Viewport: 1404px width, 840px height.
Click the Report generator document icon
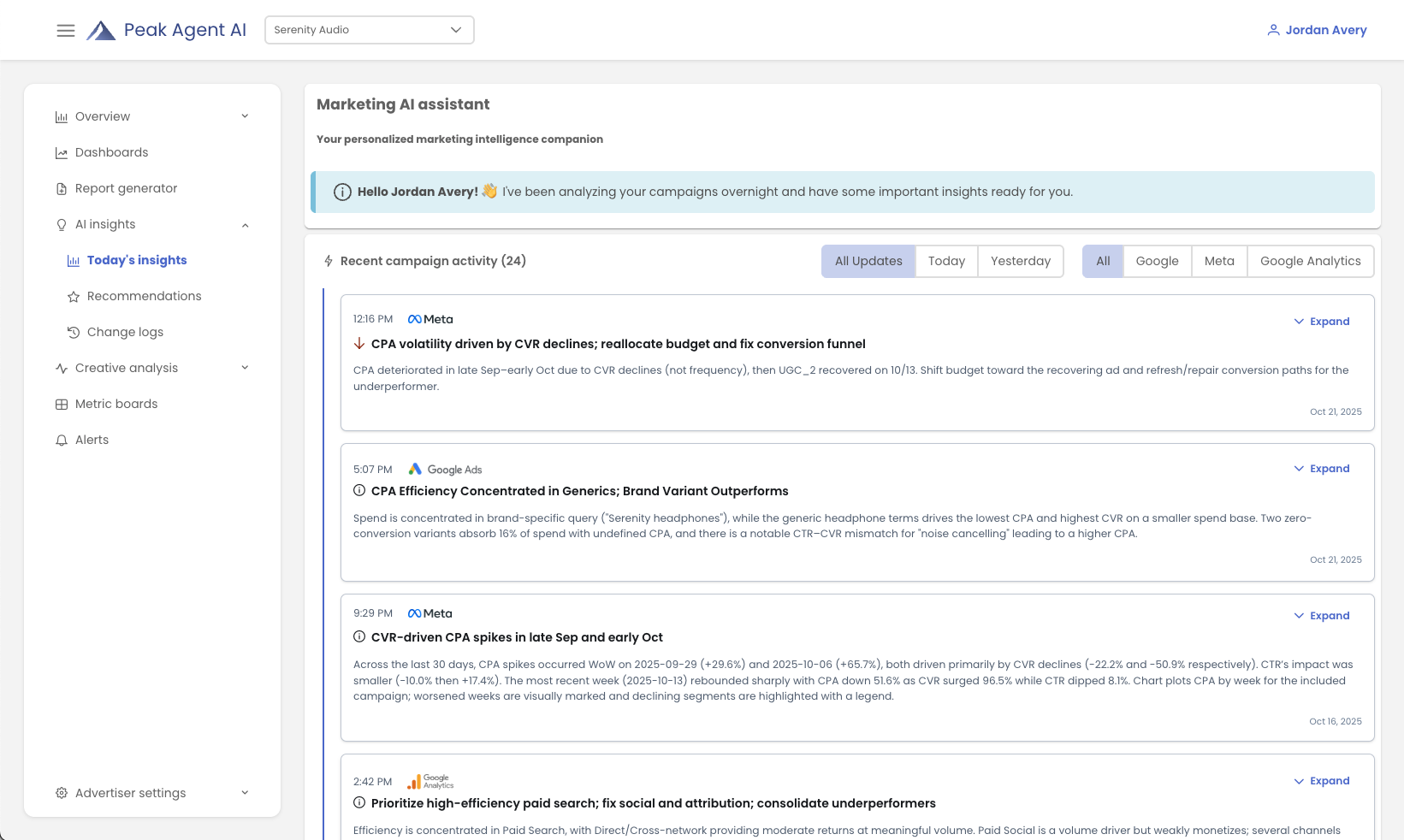coord(61,188)
